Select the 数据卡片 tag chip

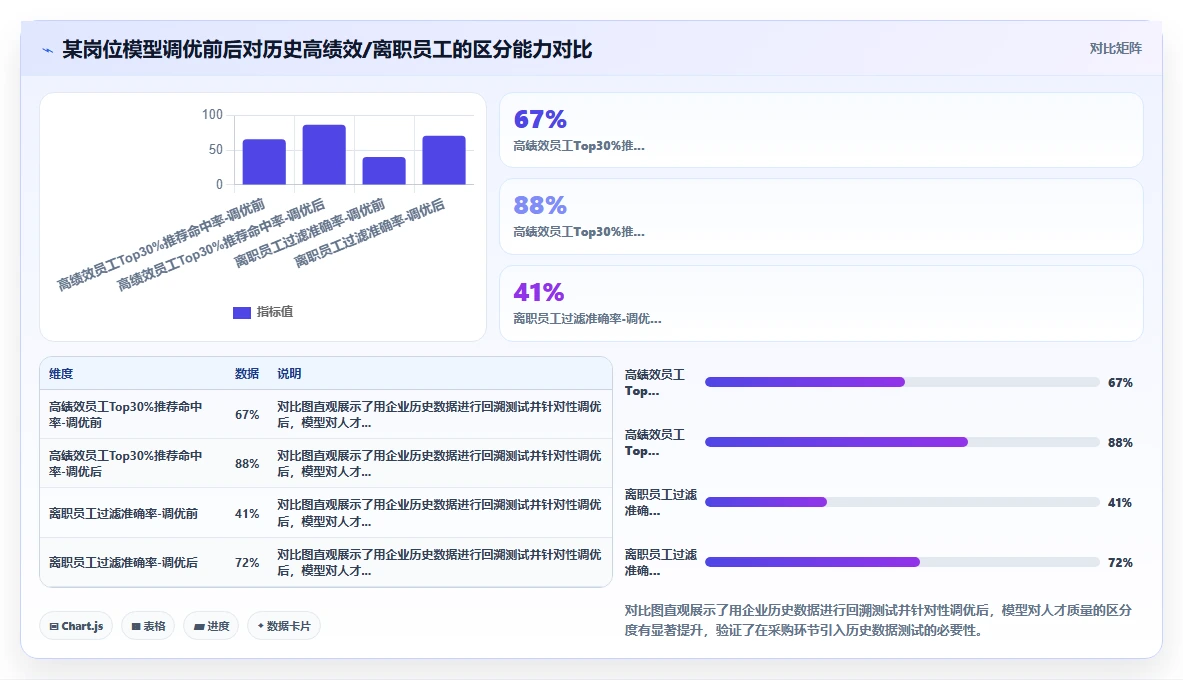click(284, 626)
